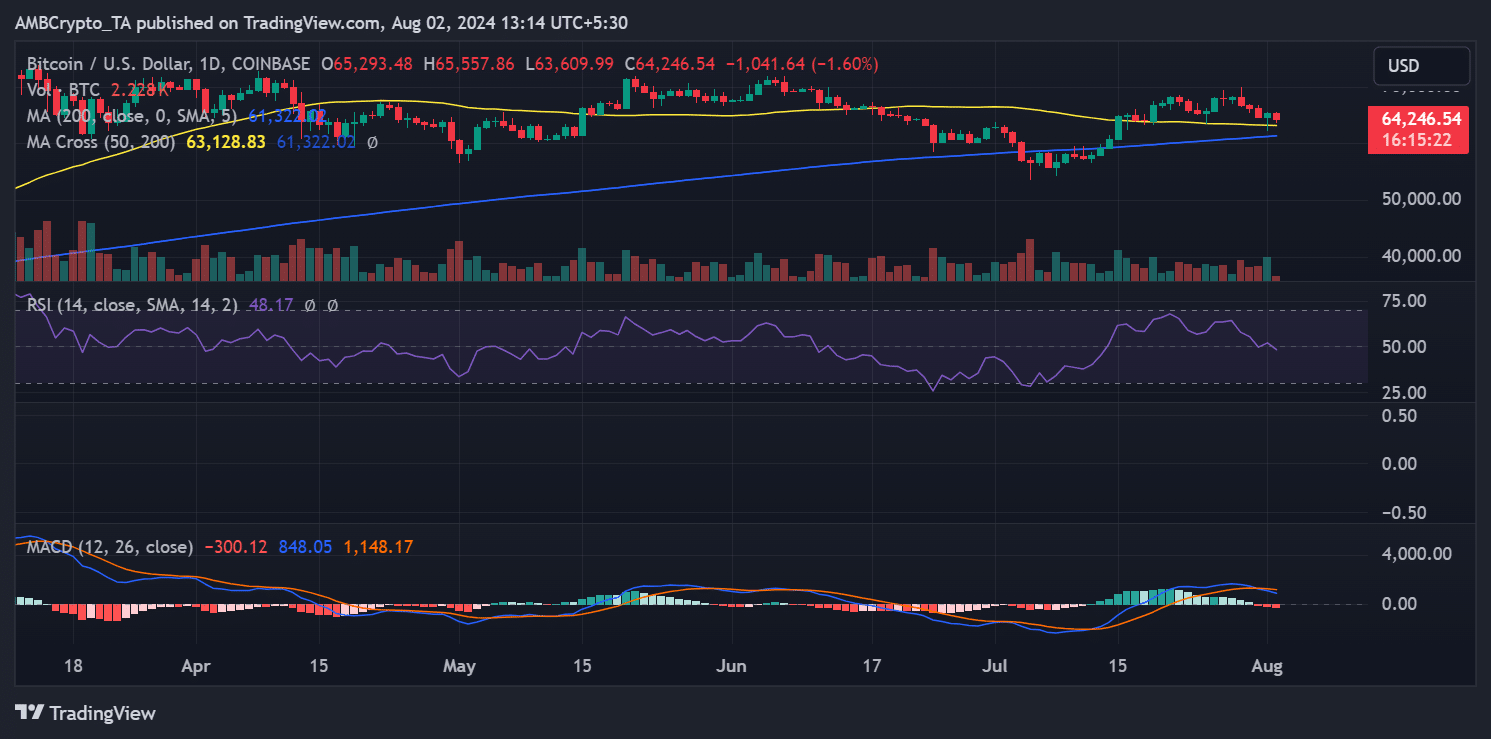Screen dimensions: 1491x739
Task: Click the 40,000.00 price axis label
Action: [x=1419, y=255]
